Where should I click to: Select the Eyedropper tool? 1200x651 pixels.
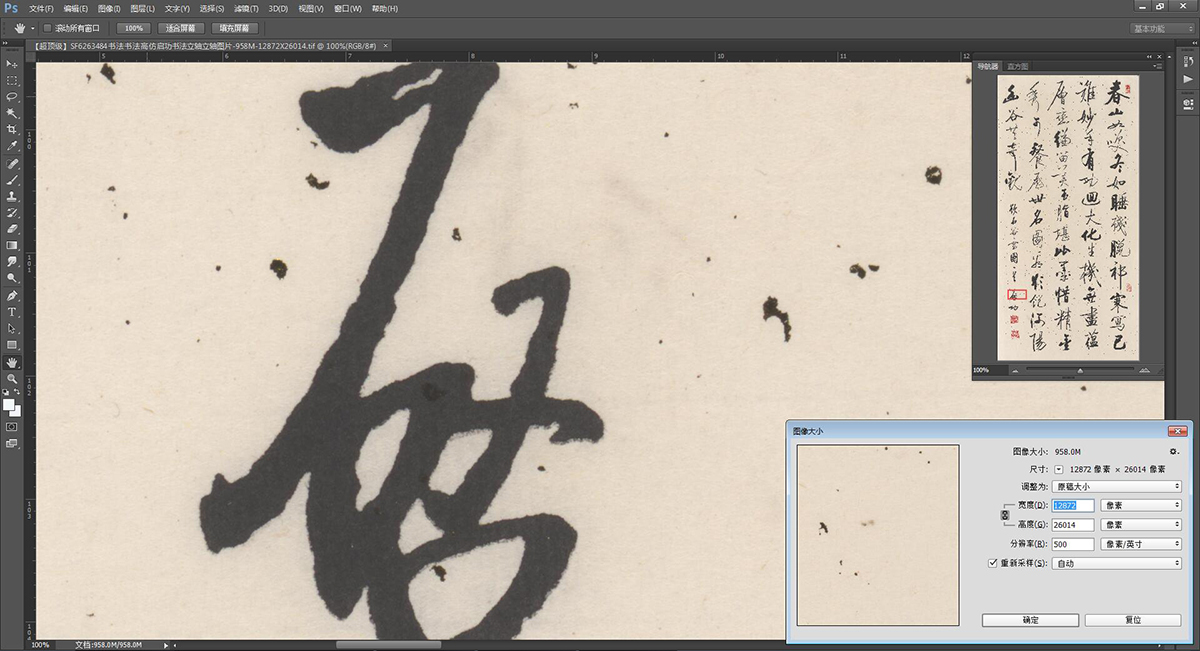click(12, 146)
